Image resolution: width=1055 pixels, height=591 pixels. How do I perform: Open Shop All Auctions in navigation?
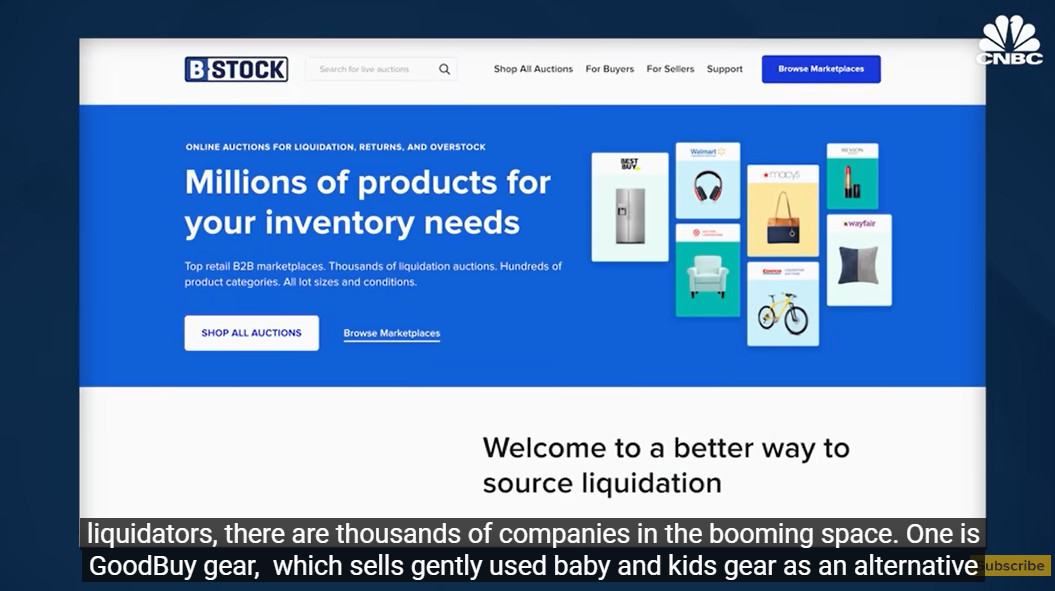click(533, 69)
